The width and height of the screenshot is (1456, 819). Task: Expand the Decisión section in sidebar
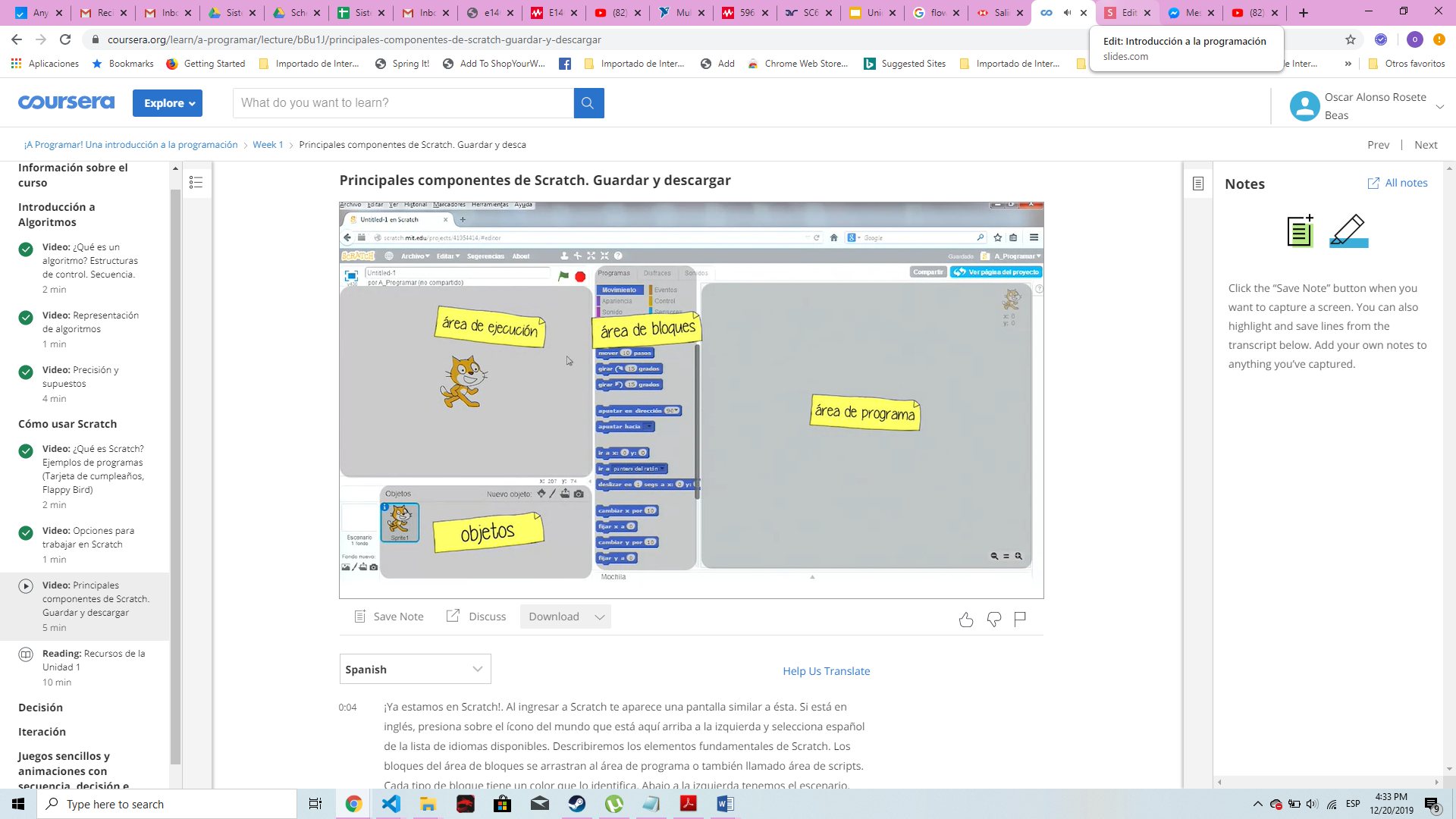tap(40, 708)
